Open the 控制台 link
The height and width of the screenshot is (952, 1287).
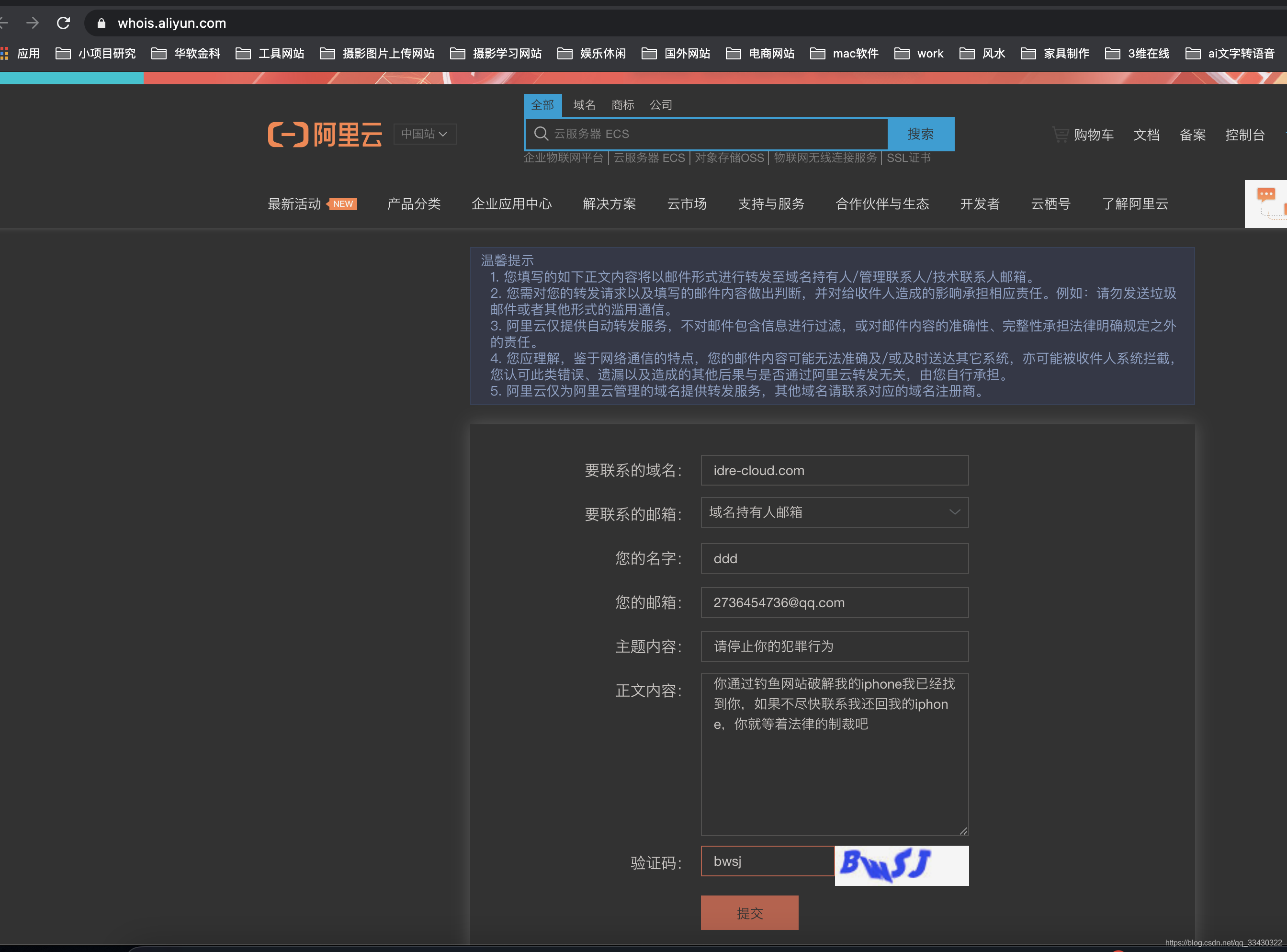click(1244, 135)
